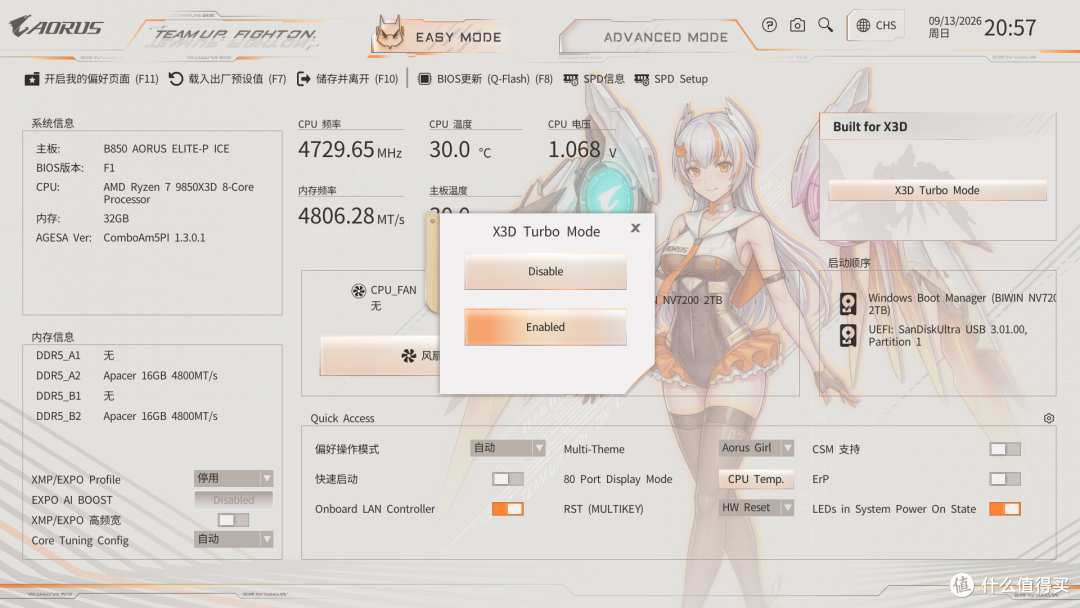The height and width of the screenshot is (608, 1080).
Task: Select 储存并离开 (F10)
Action: (x=347, y=79)
